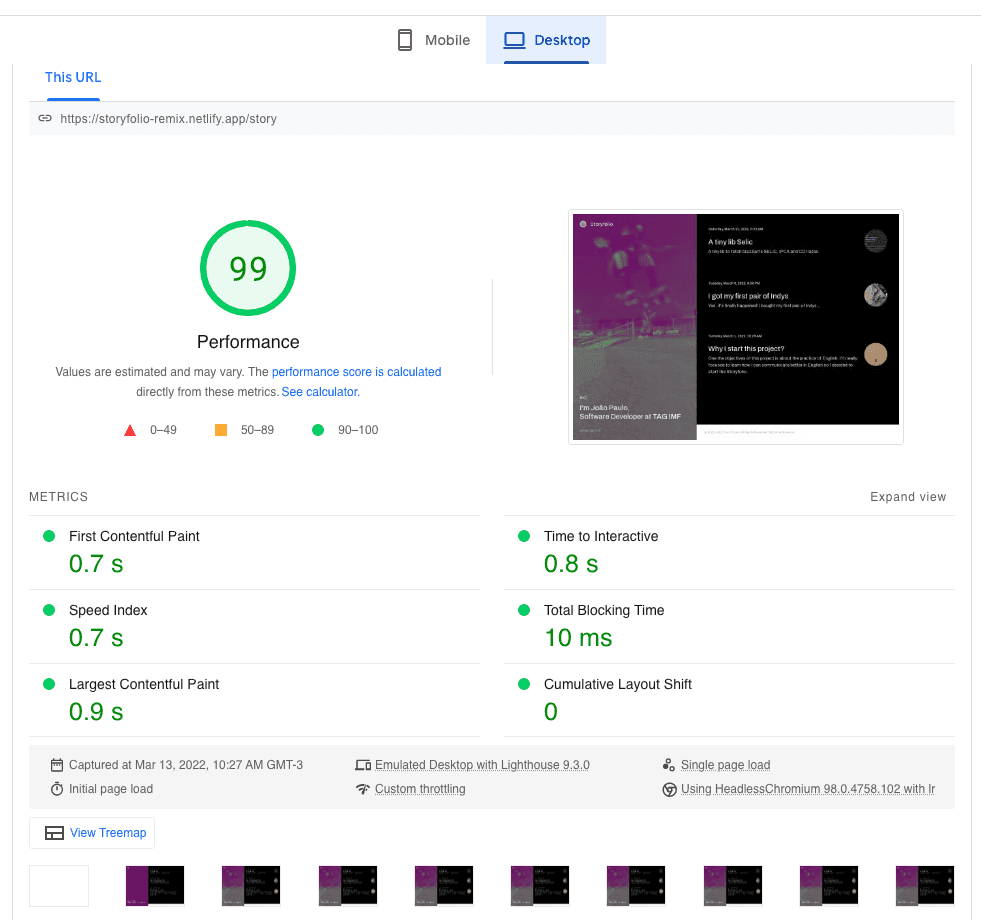This screenshot has height=920, width=981.
Task: Open Single page load details
Action: click(x=725, y=765)
